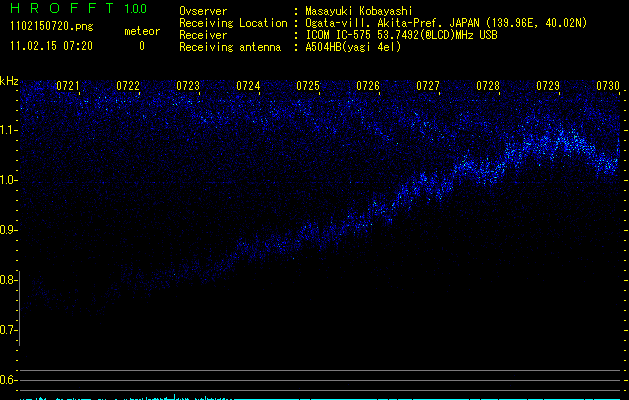Click the 0726 time marker
The height and width of the screenshot is (400, 629).
tap(368, 86)
